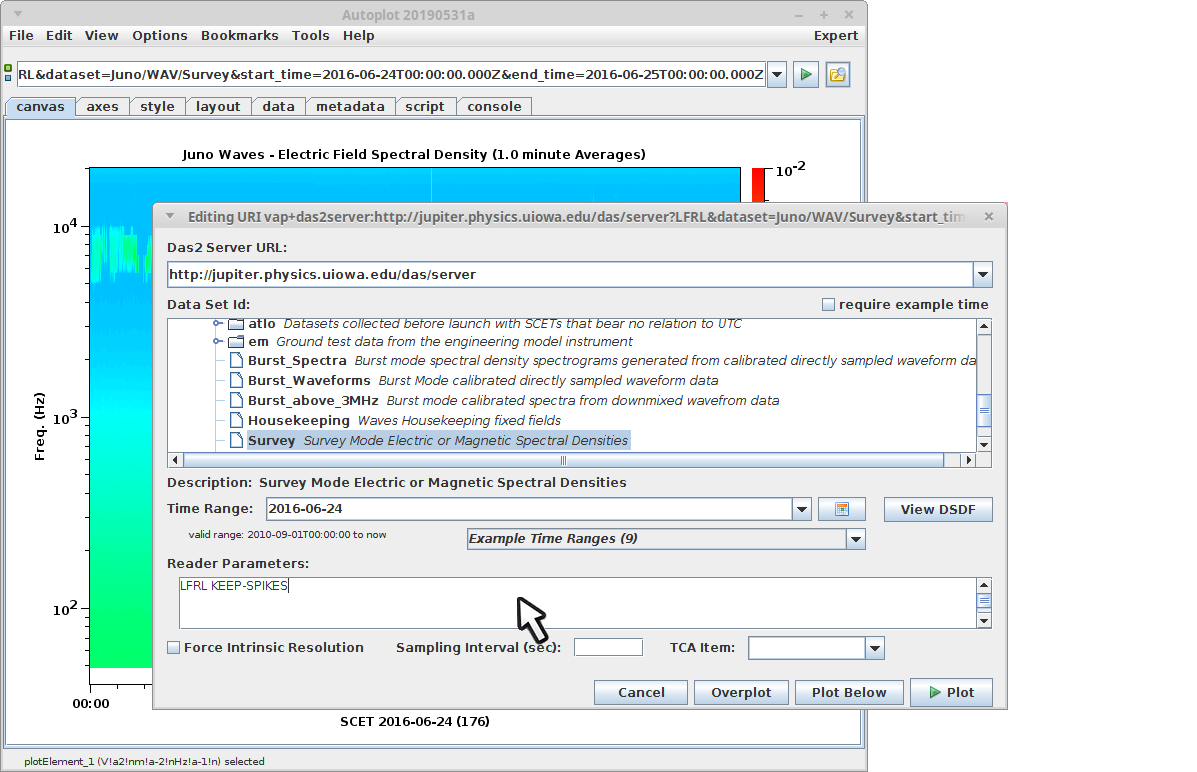Image resolution: width=1197 pixels, height=772 pixels.
Task: Enable Force Intrinsic Resolution checkbox
Action: (x=174, y=648)
